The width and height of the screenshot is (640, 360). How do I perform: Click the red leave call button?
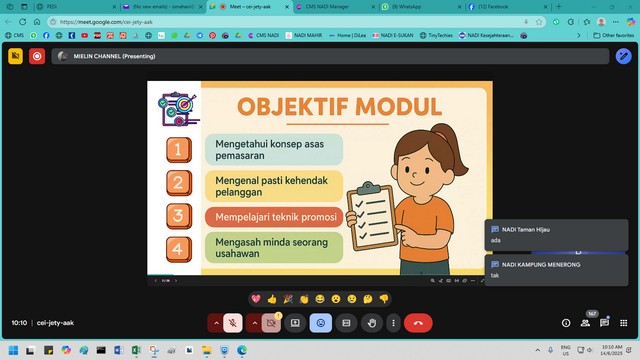(418, 323)
